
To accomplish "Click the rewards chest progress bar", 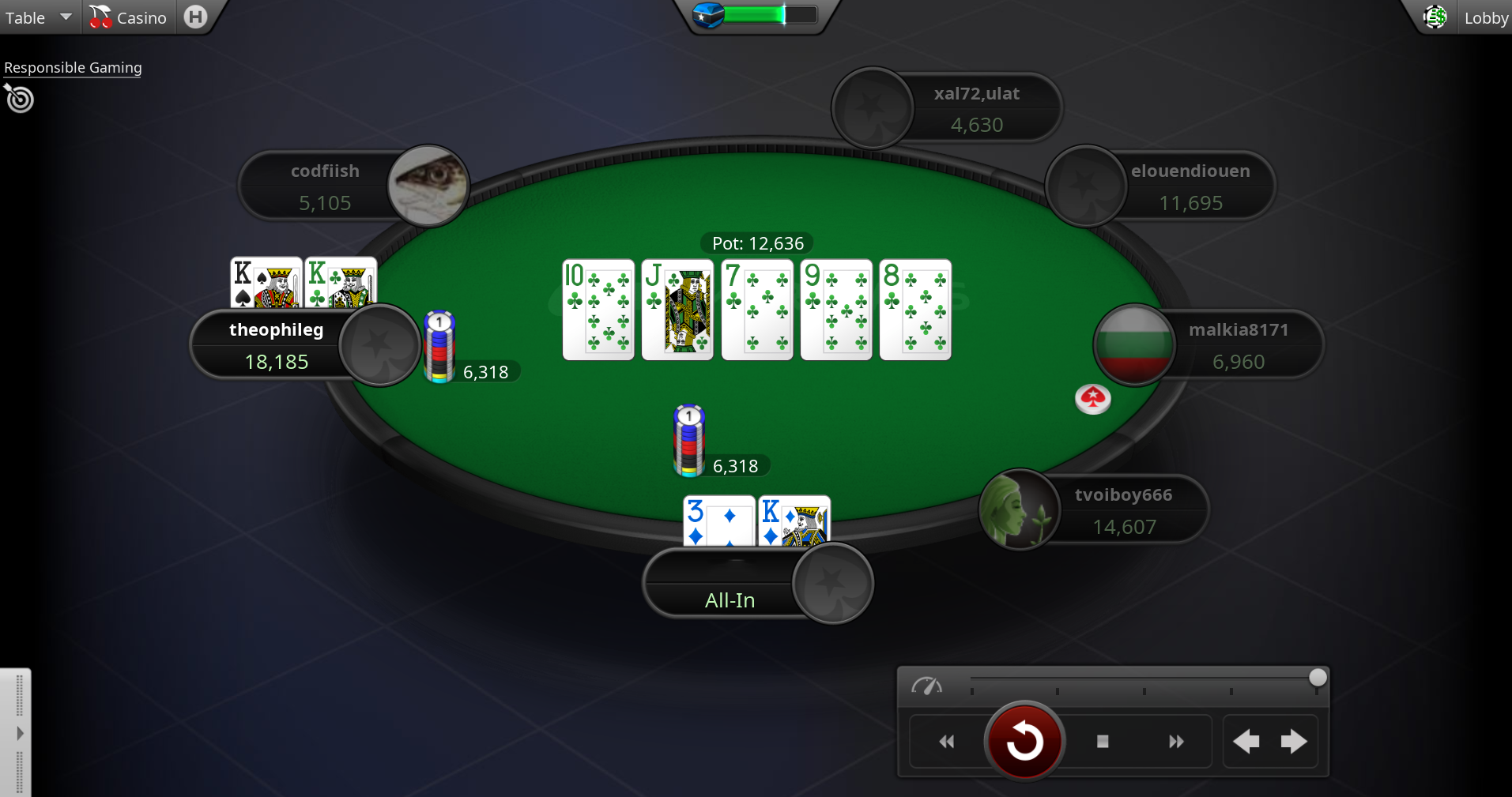I will coord(755,15).
